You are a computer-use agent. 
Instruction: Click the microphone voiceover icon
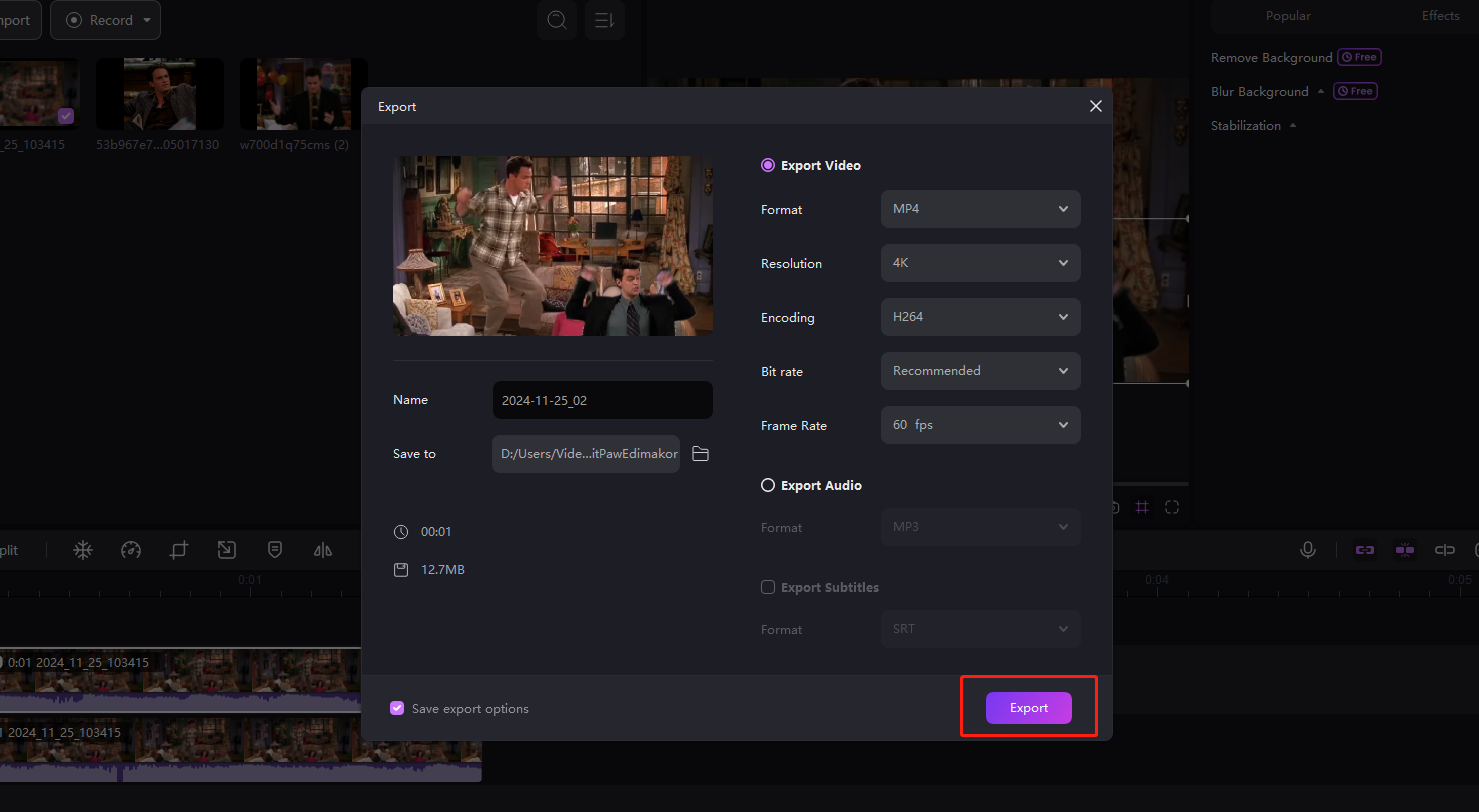[1307, 550]
